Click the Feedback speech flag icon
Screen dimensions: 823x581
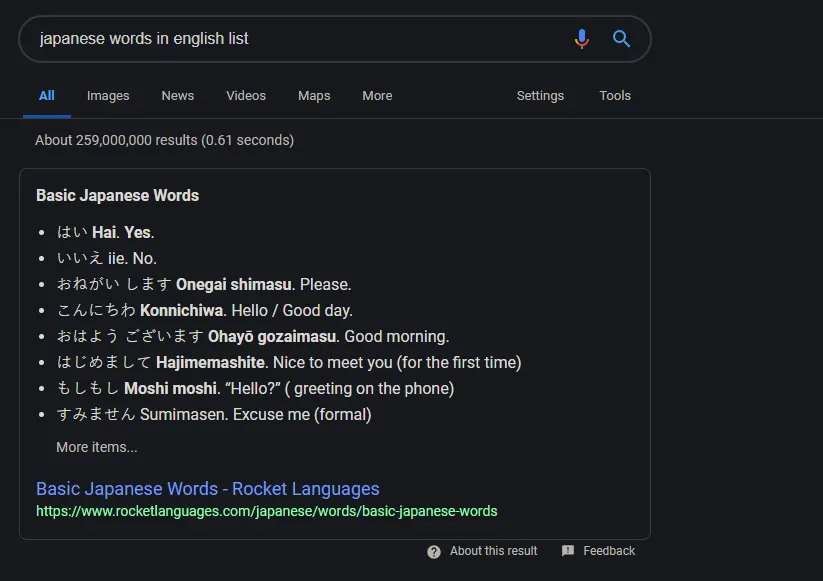coord(568,551)
